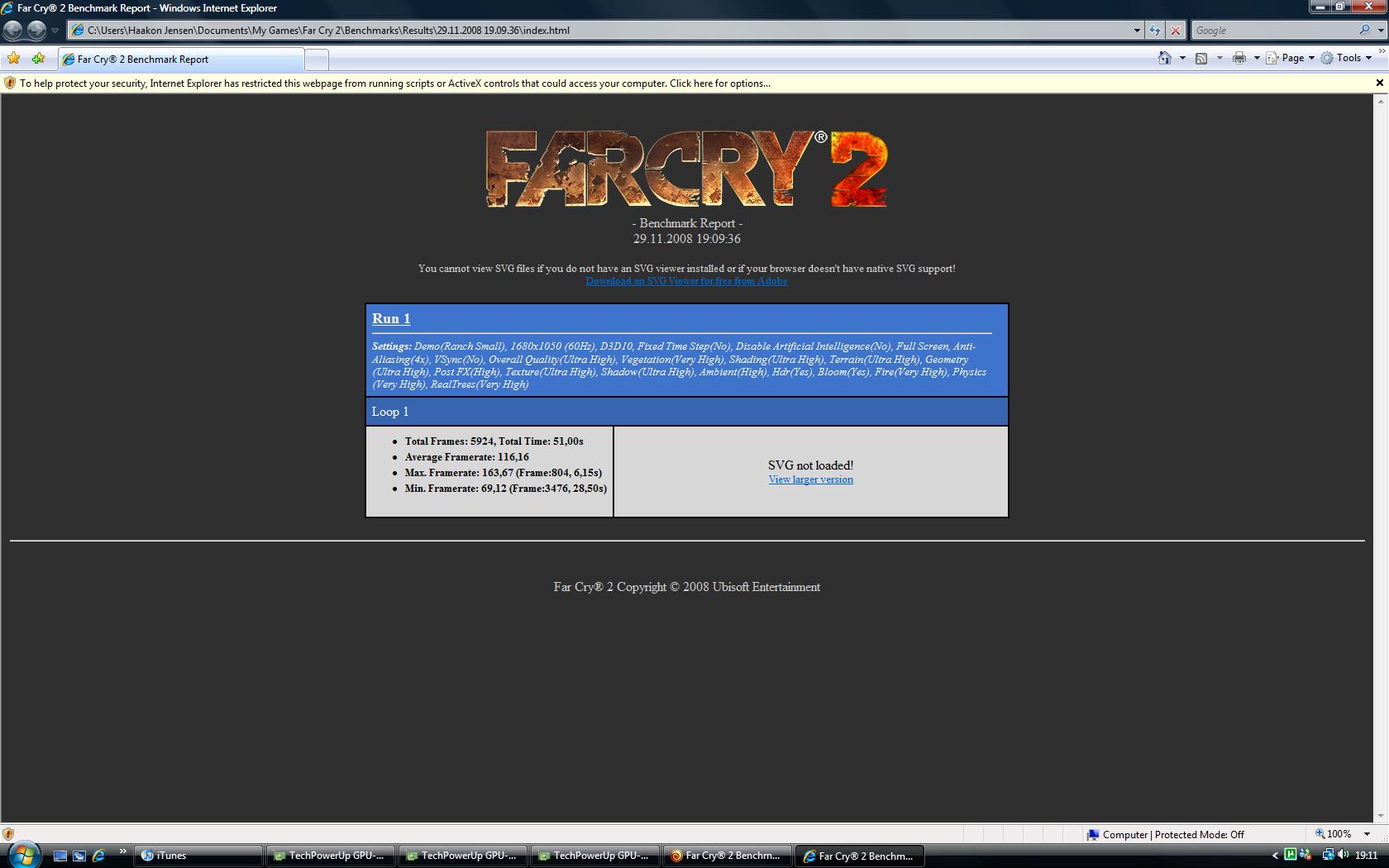
Task: Open the Home button dropdown arrow
Action: pyautogui.click(x=1182, y=58)
